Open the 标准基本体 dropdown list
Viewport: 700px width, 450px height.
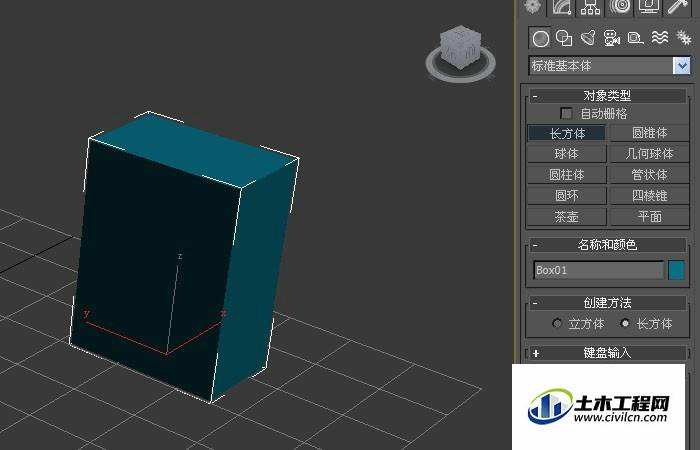pyautogui.click(x=682, y=66)
